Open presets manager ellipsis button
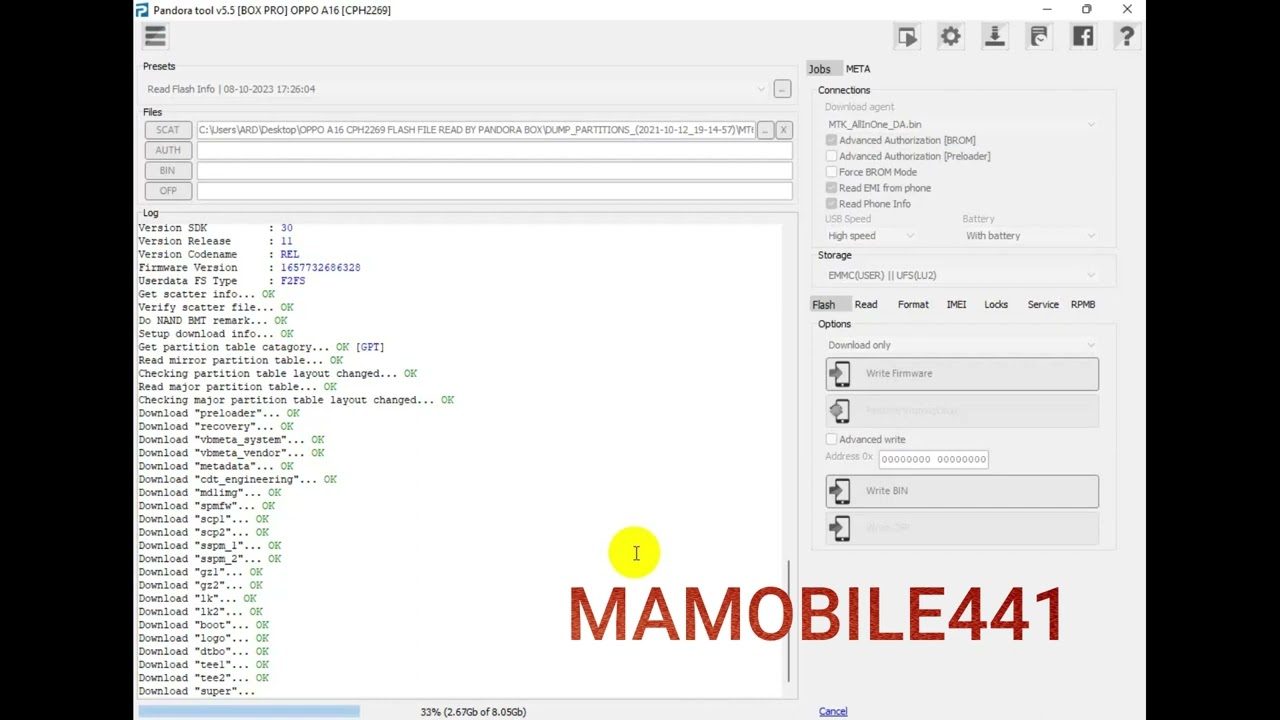The height and width of the screenshot is (720, 1280). [x=782, y=89]
